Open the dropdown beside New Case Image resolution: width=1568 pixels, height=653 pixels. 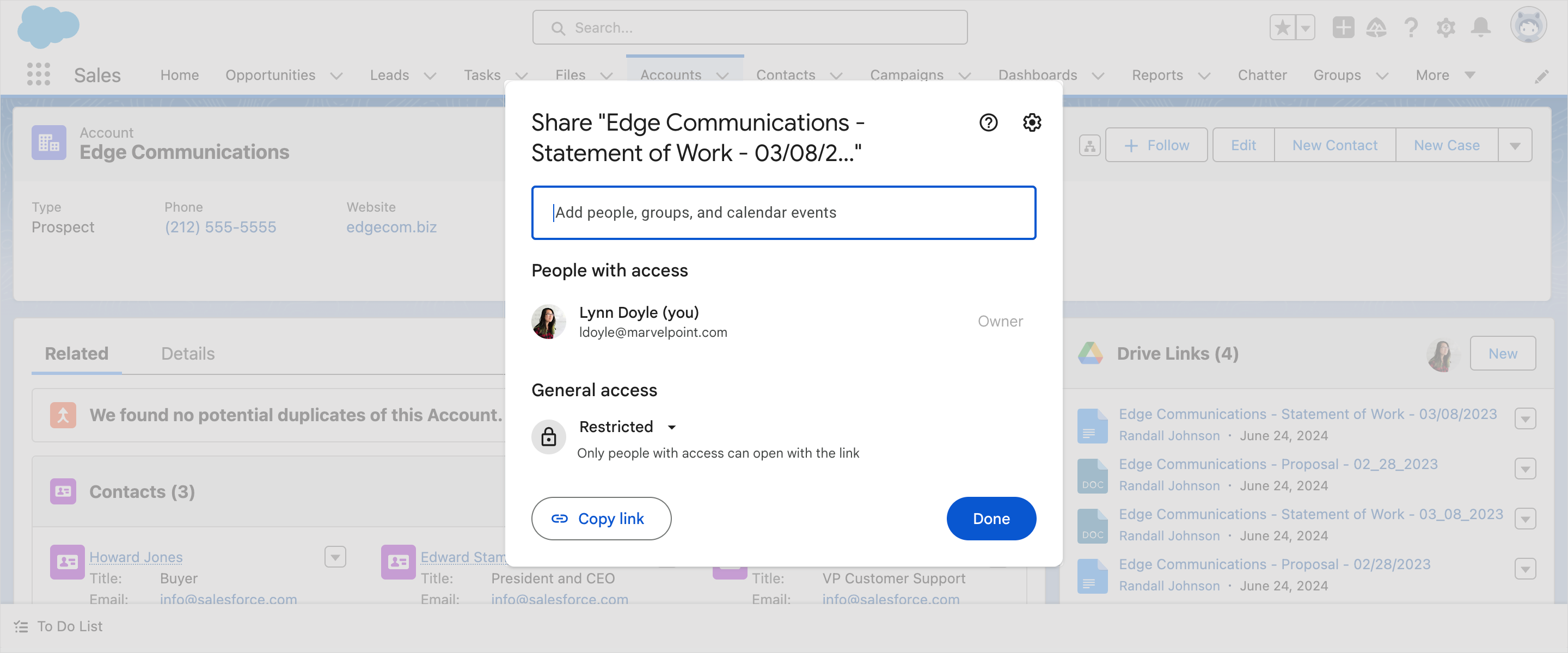coord(1515,145)
